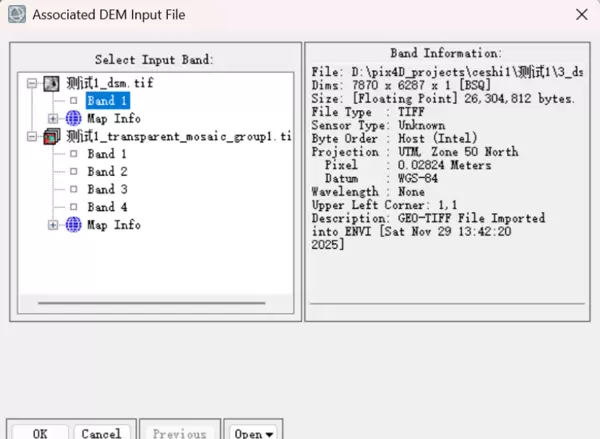Pick Band 3 in the band list
This screenshot has height=439, width=600.
click(x=106, y=189)
